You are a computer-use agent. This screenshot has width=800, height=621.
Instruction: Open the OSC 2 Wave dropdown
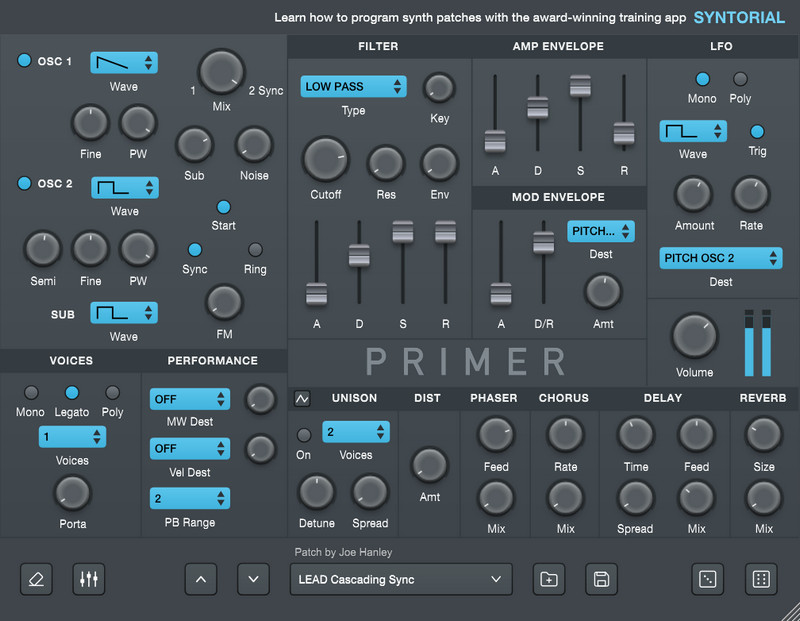124,188
